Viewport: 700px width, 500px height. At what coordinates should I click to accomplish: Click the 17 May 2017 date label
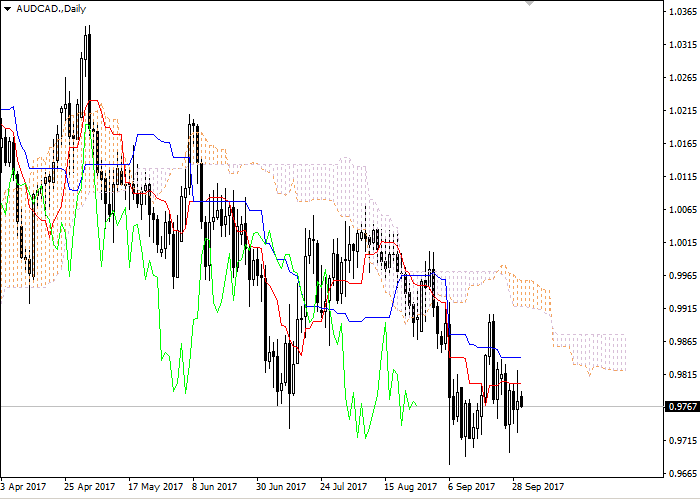coord(155,487)
